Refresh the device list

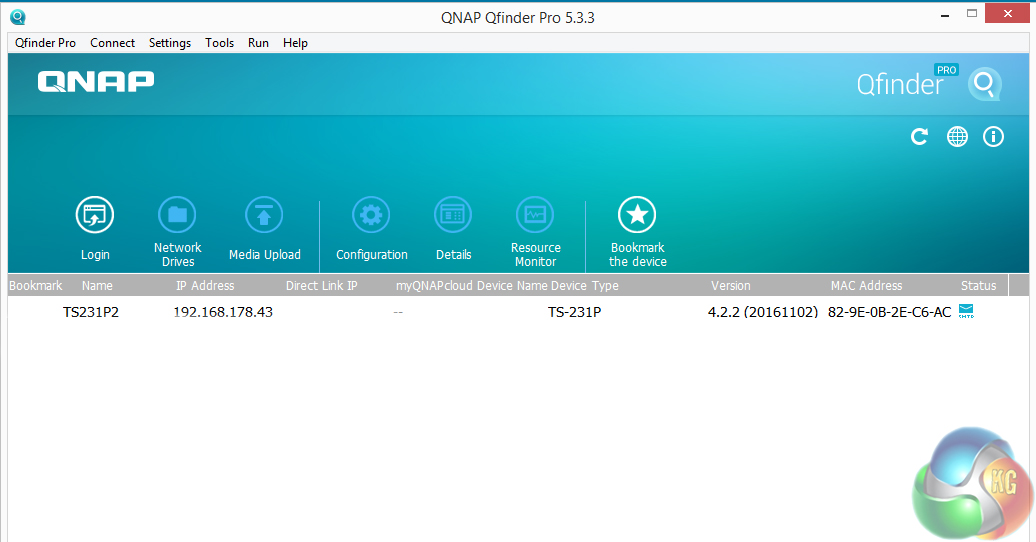coord(919,137)
